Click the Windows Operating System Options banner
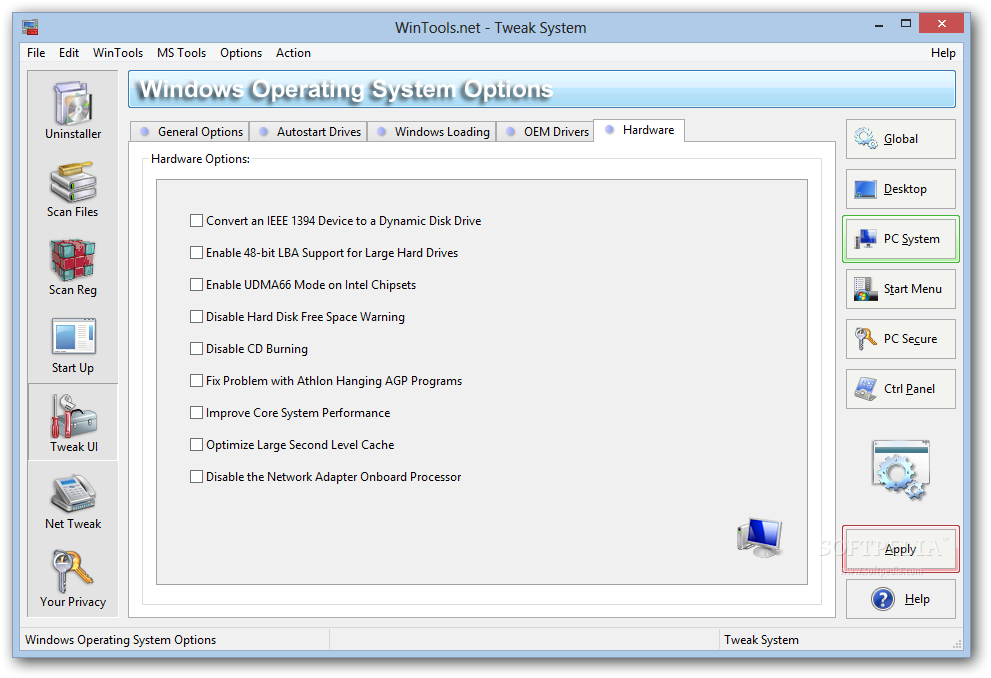The height and width of the screenshot is (678, 991). 542,89
